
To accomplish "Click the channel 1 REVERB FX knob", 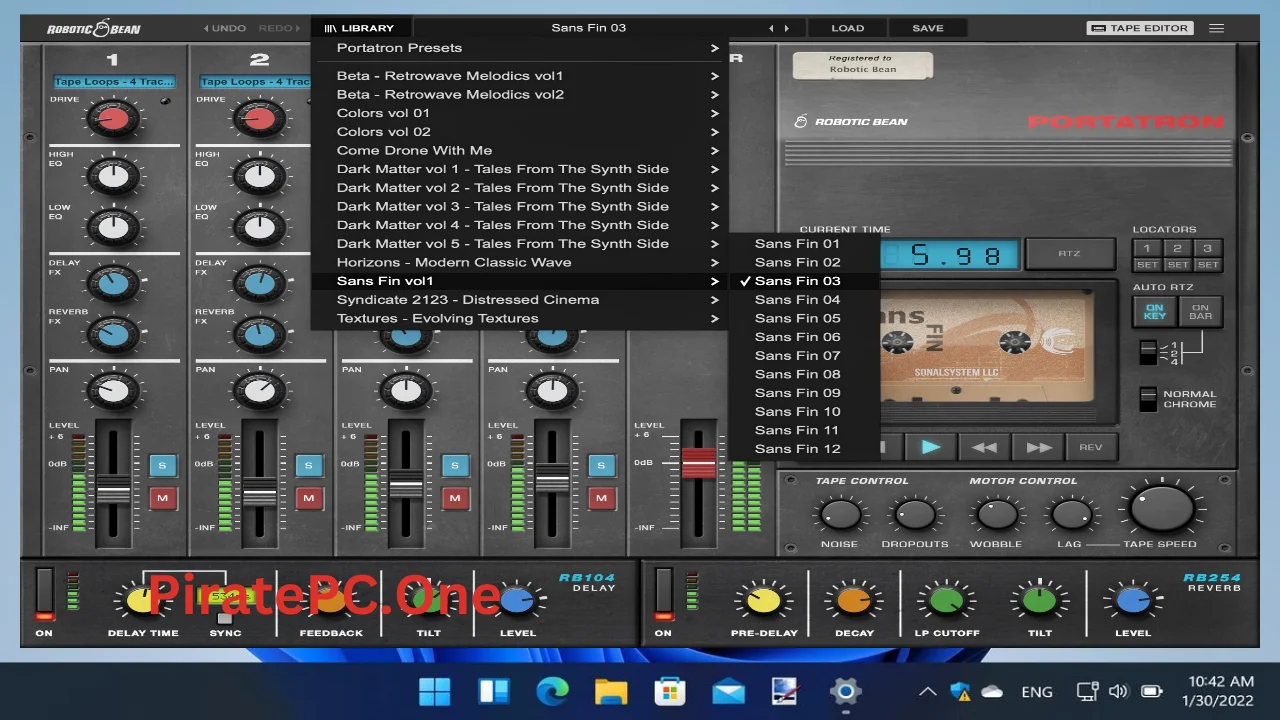I will [x=113, y=333].
